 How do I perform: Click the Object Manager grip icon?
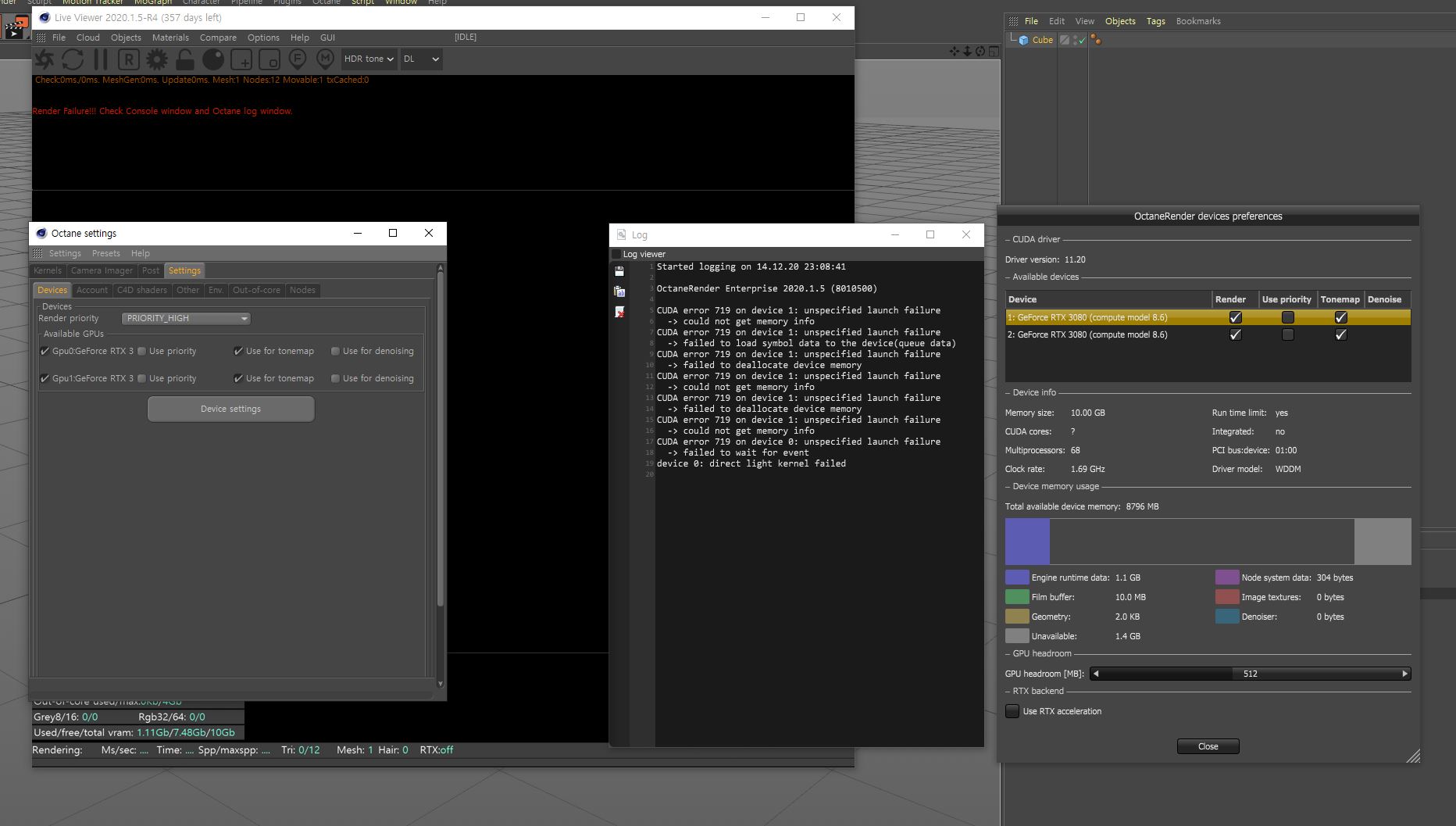tap(1013, 21)
